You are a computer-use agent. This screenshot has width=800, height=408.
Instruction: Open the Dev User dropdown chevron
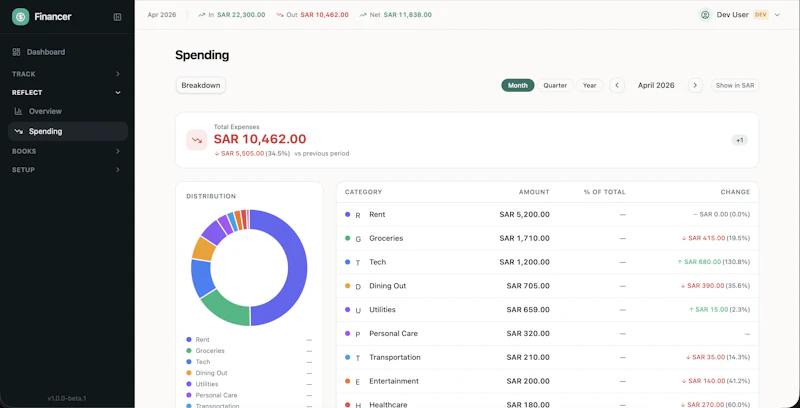[x=777, y=15]
